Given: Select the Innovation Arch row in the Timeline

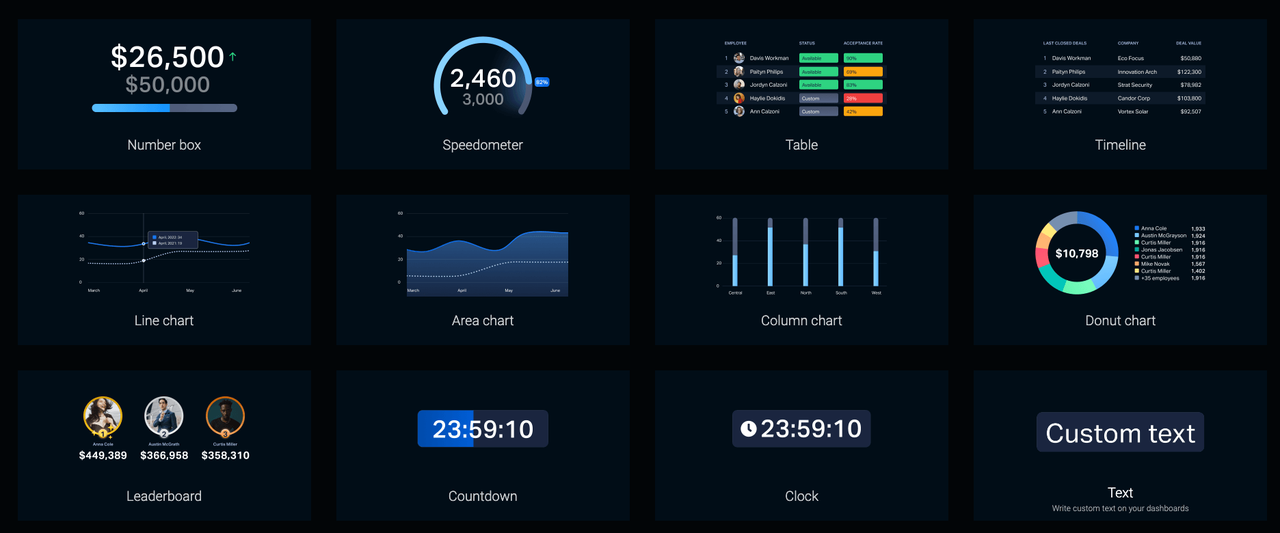Looking at the screenshot, I should point(1120,72).
